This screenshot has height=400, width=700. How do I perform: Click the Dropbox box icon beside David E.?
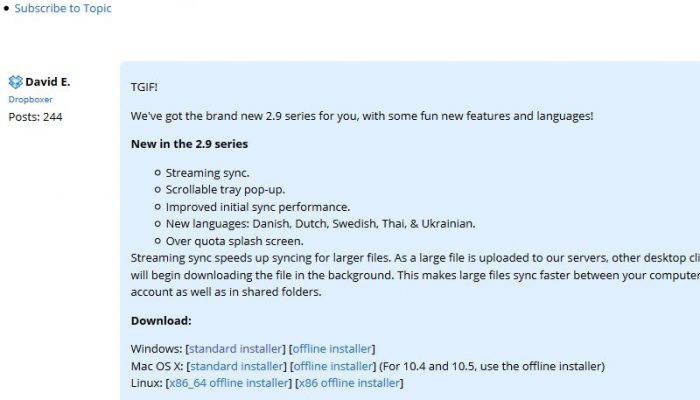(16, 82)
